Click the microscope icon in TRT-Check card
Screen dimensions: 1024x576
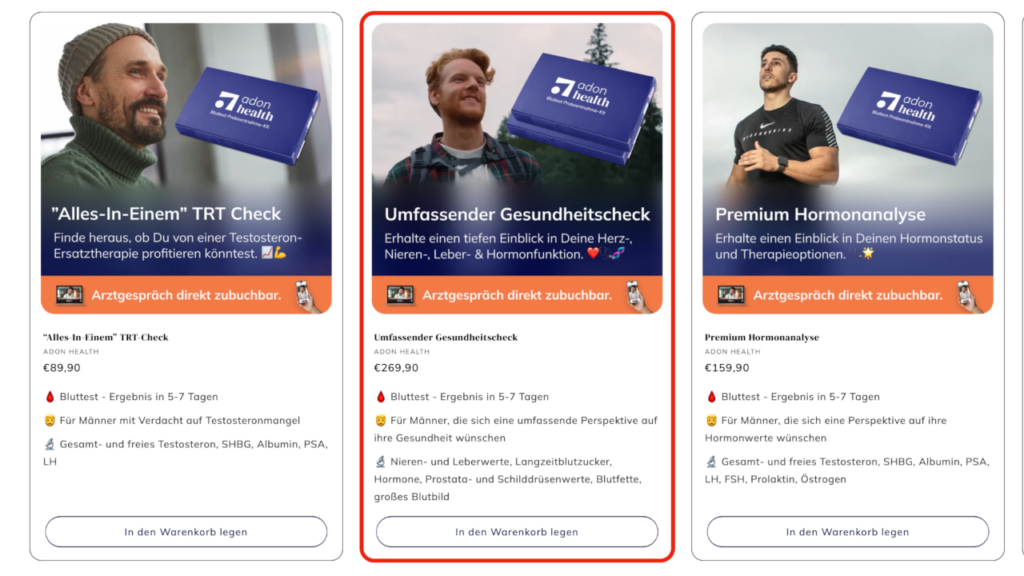coord(50,444)
